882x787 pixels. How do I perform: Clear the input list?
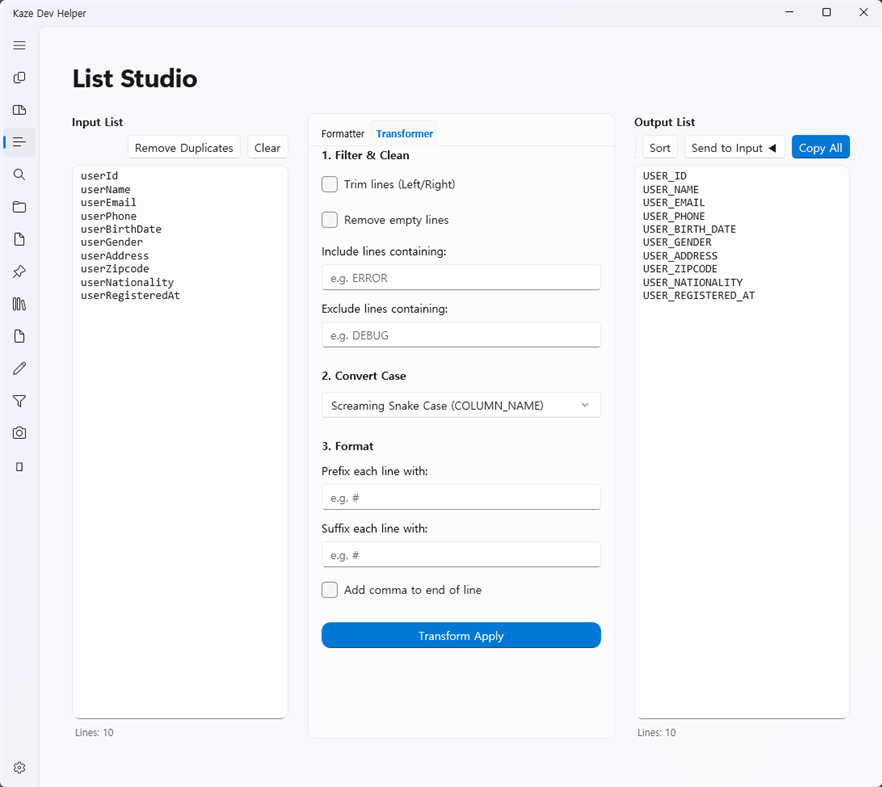click(267, 147)
